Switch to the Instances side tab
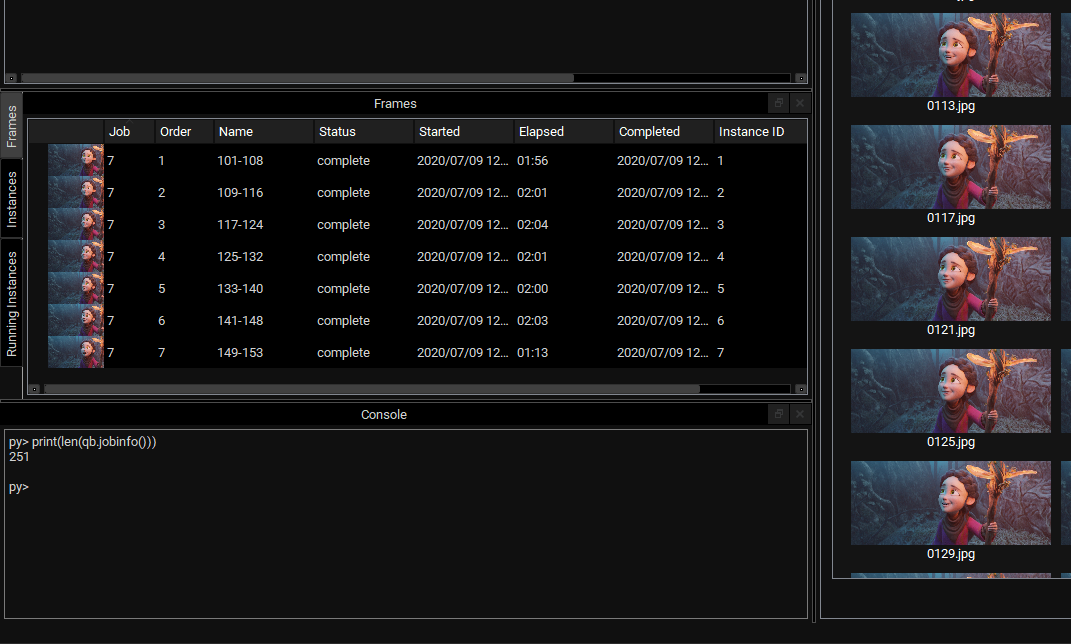Screen dimensions: 1071x644 coord(12,199)
